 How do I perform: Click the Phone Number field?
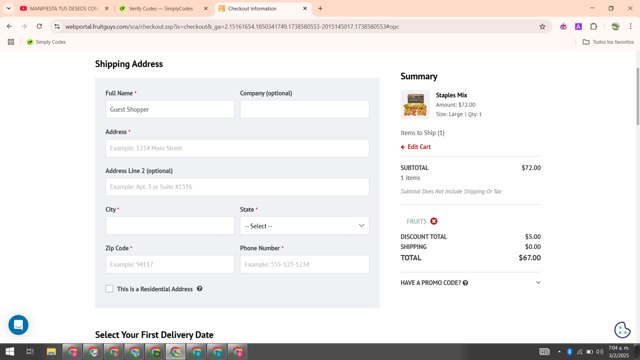pos(304,264)
